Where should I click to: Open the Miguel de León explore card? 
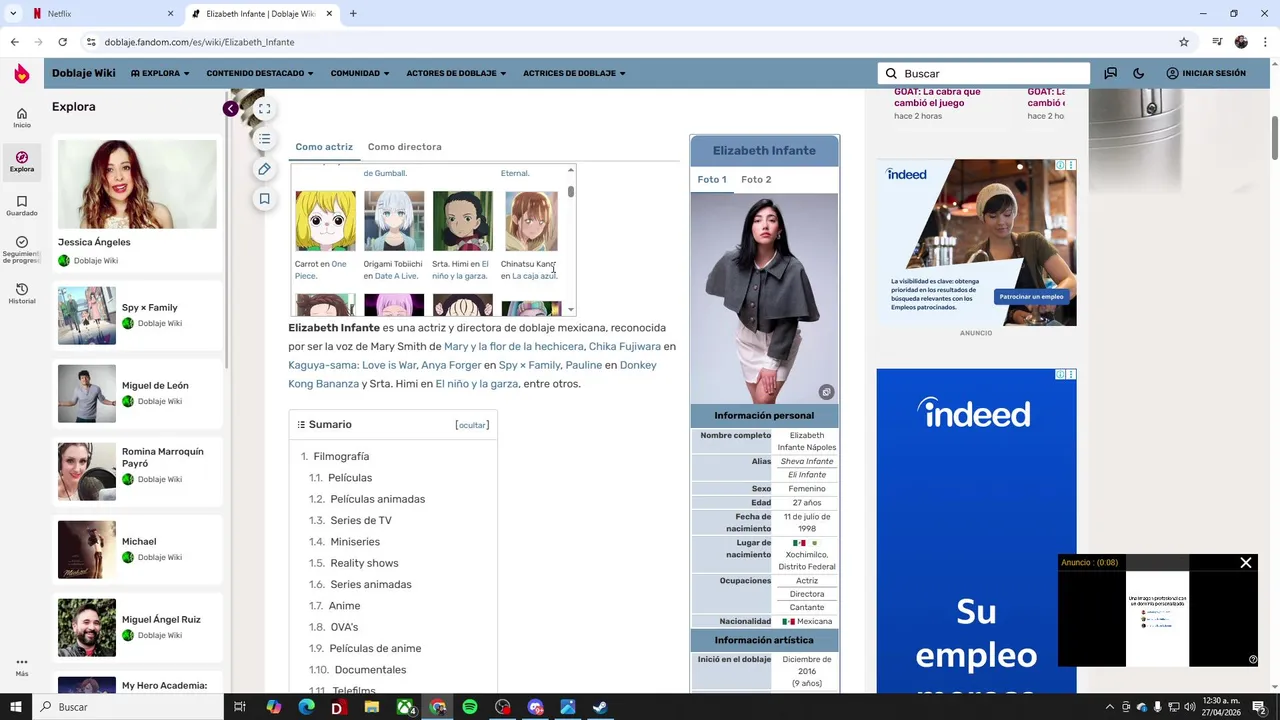click(137, 393)
